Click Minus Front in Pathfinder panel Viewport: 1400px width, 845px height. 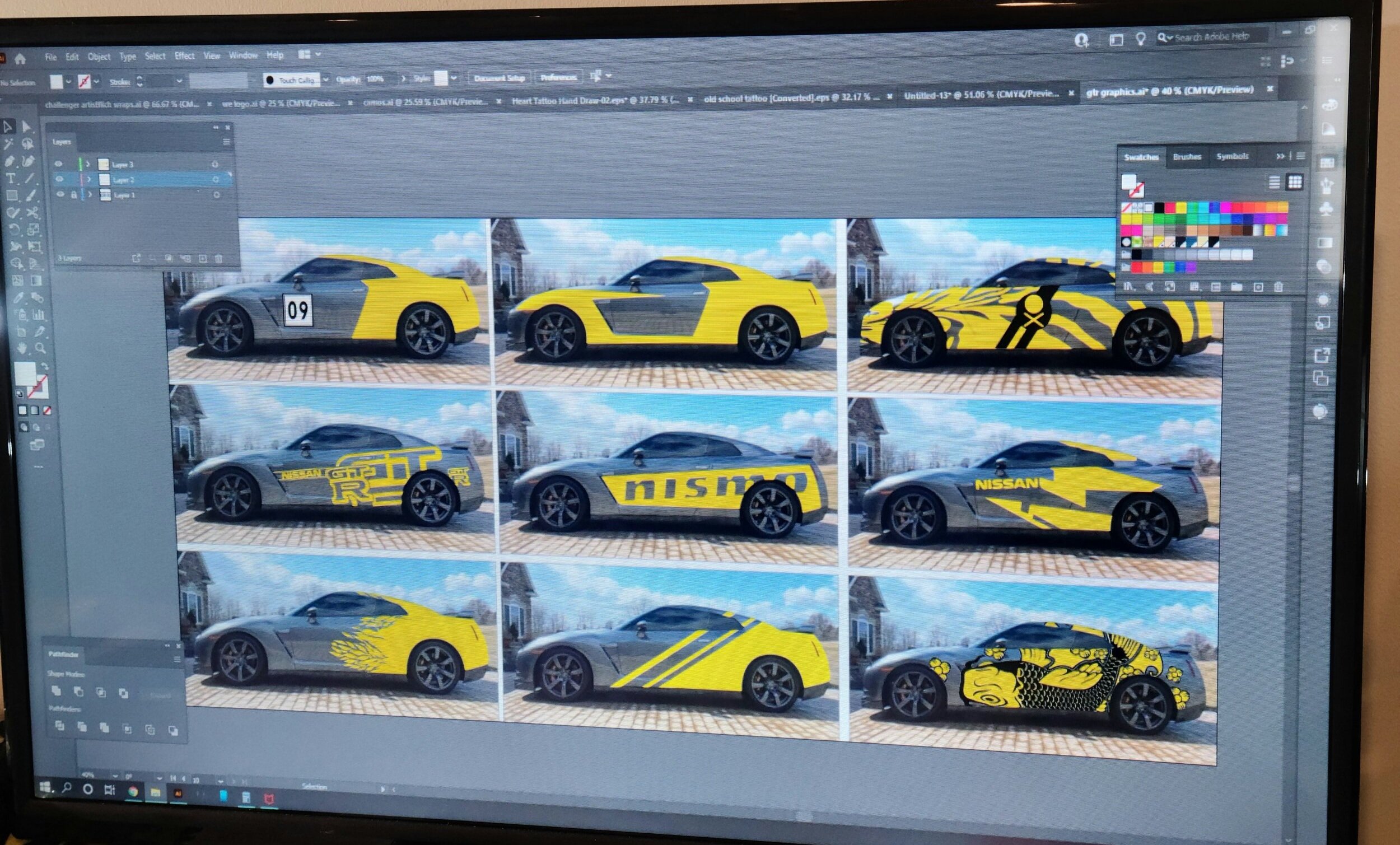pos(78,692)
